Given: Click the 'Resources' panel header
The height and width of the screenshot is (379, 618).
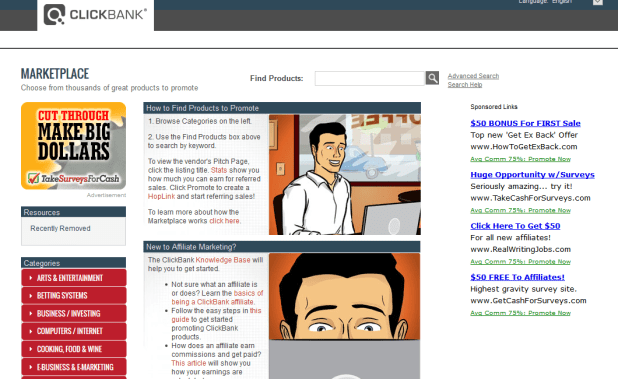Looking at the screenshot, I should (x=74, y=212).
